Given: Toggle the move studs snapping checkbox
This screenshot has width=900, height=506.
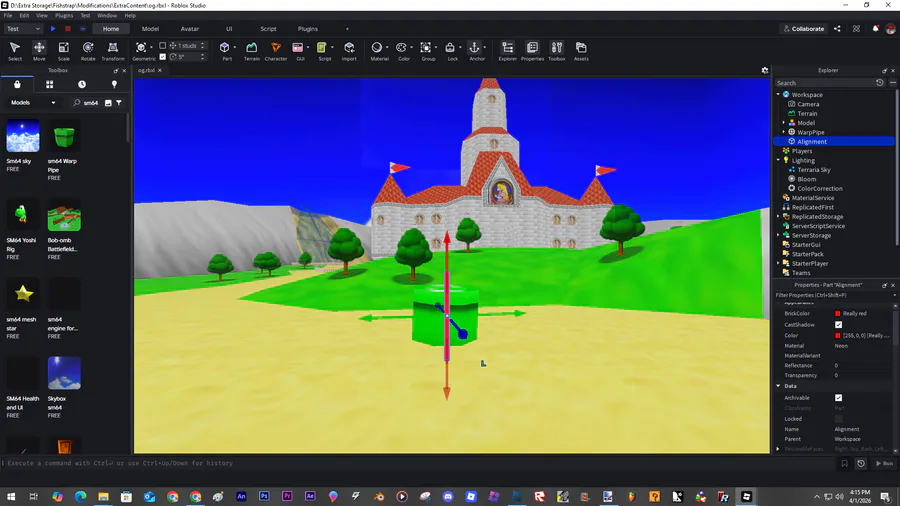Looking at the screenshot, I should click(x=162, y=45).
